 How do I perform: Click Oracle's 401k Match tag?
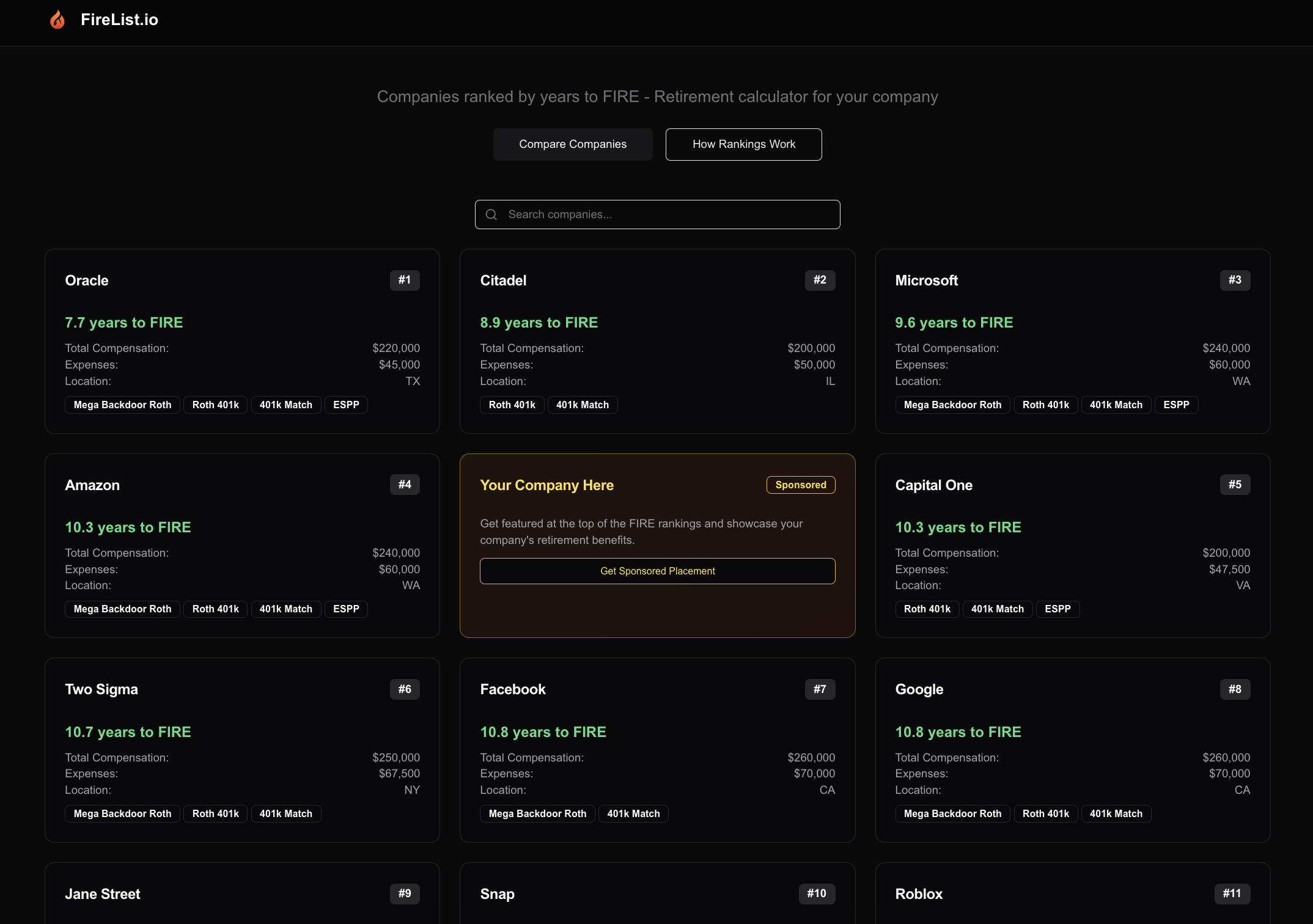pyautogui.click(x=285, y=405)
